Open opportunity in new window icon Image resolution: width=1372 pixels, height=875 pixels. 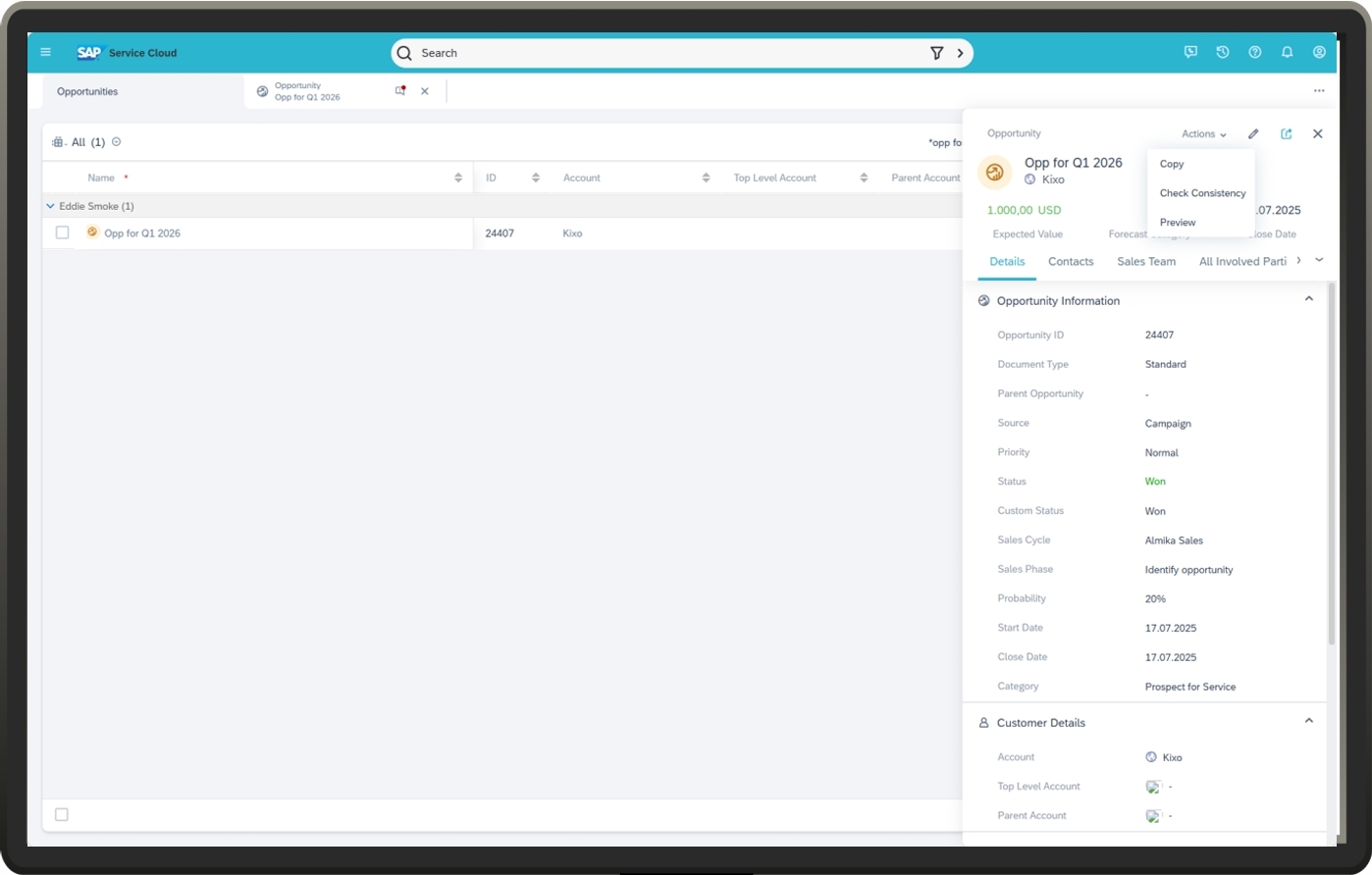[x=1287, y=134]
